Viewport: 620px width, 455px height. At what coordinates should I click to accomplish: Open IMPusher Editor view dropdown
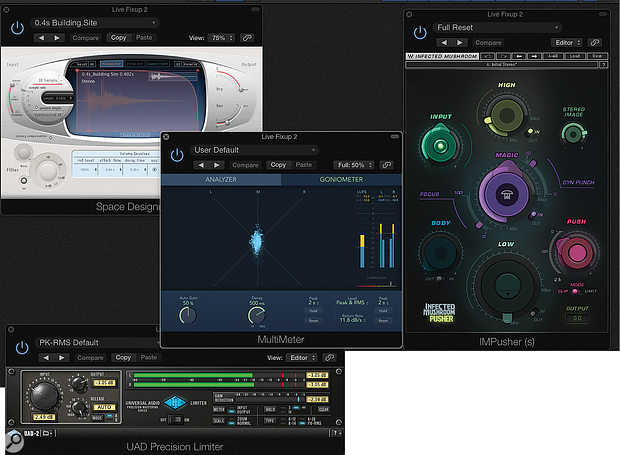click(567, 43)
